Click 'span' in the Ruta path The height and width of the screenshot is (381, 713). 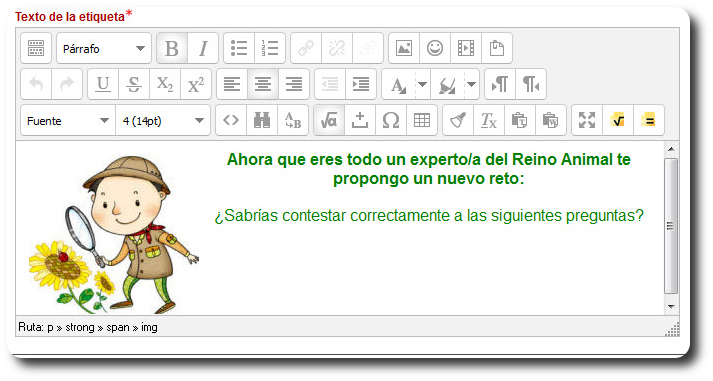pyautogui.click(x=118, y=327)
